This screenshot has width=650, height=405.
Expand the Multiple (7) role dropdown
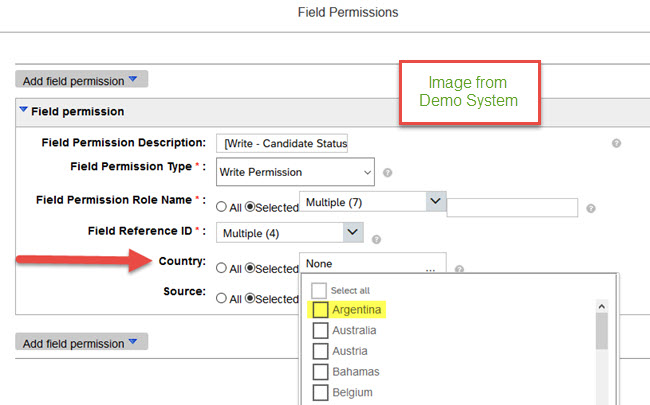(435, 201)
